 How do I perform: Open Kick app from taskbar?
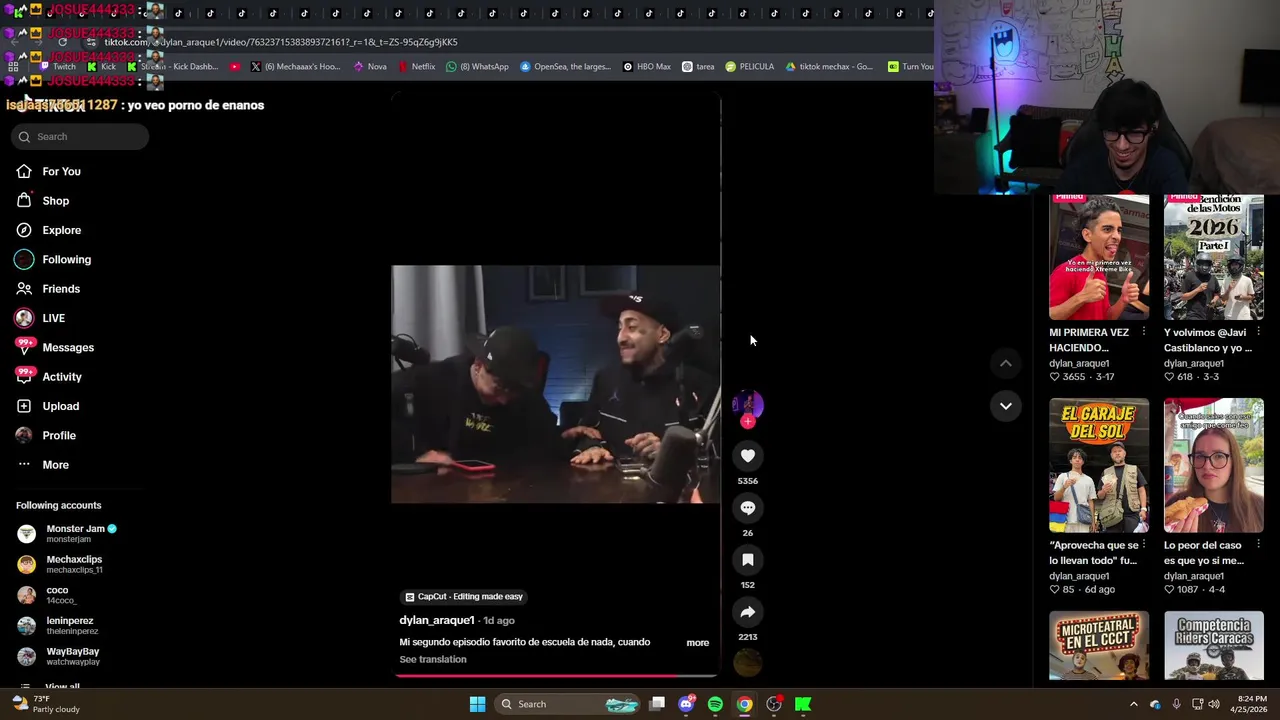[x=803, y=704]
